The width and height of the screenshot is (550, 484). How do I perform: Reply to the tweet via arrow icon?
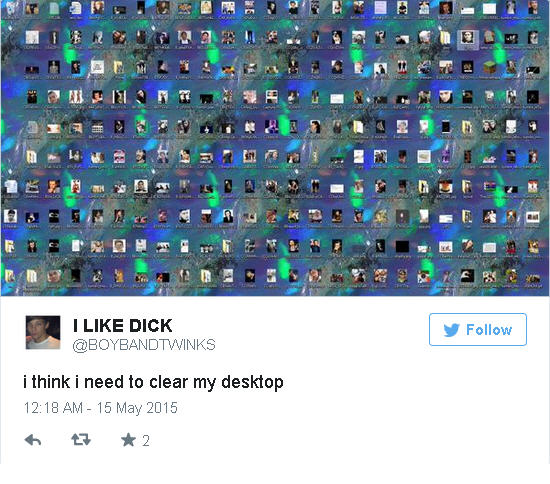(33, 439)
